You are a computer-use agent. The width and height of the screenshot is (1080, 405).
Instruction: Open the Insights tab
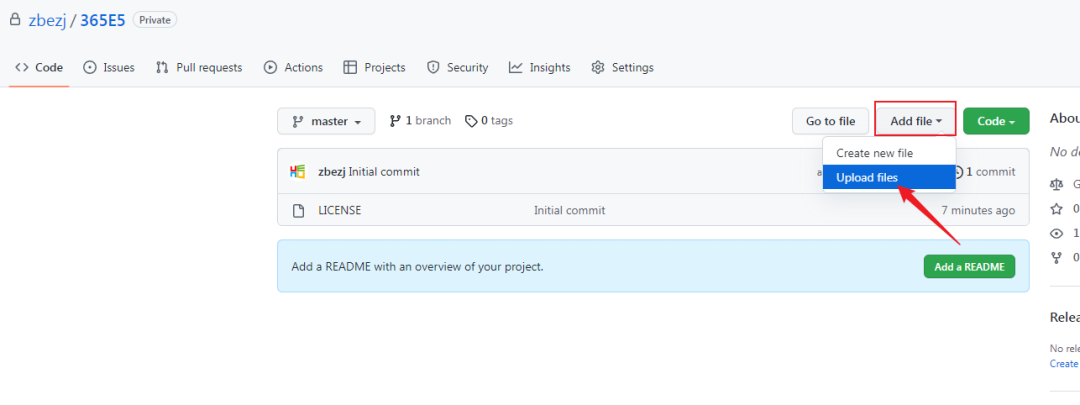tap(540, 68)
